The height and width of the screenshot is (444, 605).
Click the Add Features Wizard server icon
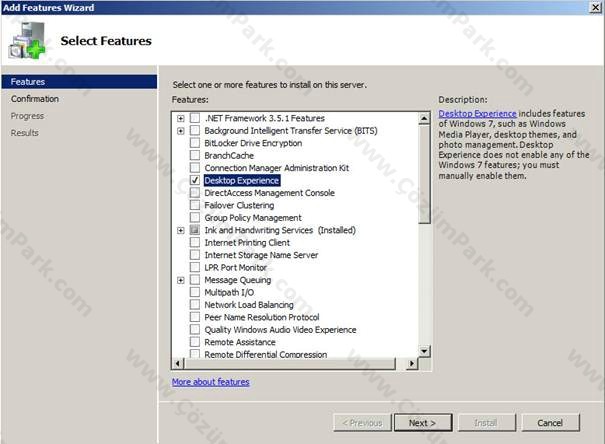click(27, 40)
